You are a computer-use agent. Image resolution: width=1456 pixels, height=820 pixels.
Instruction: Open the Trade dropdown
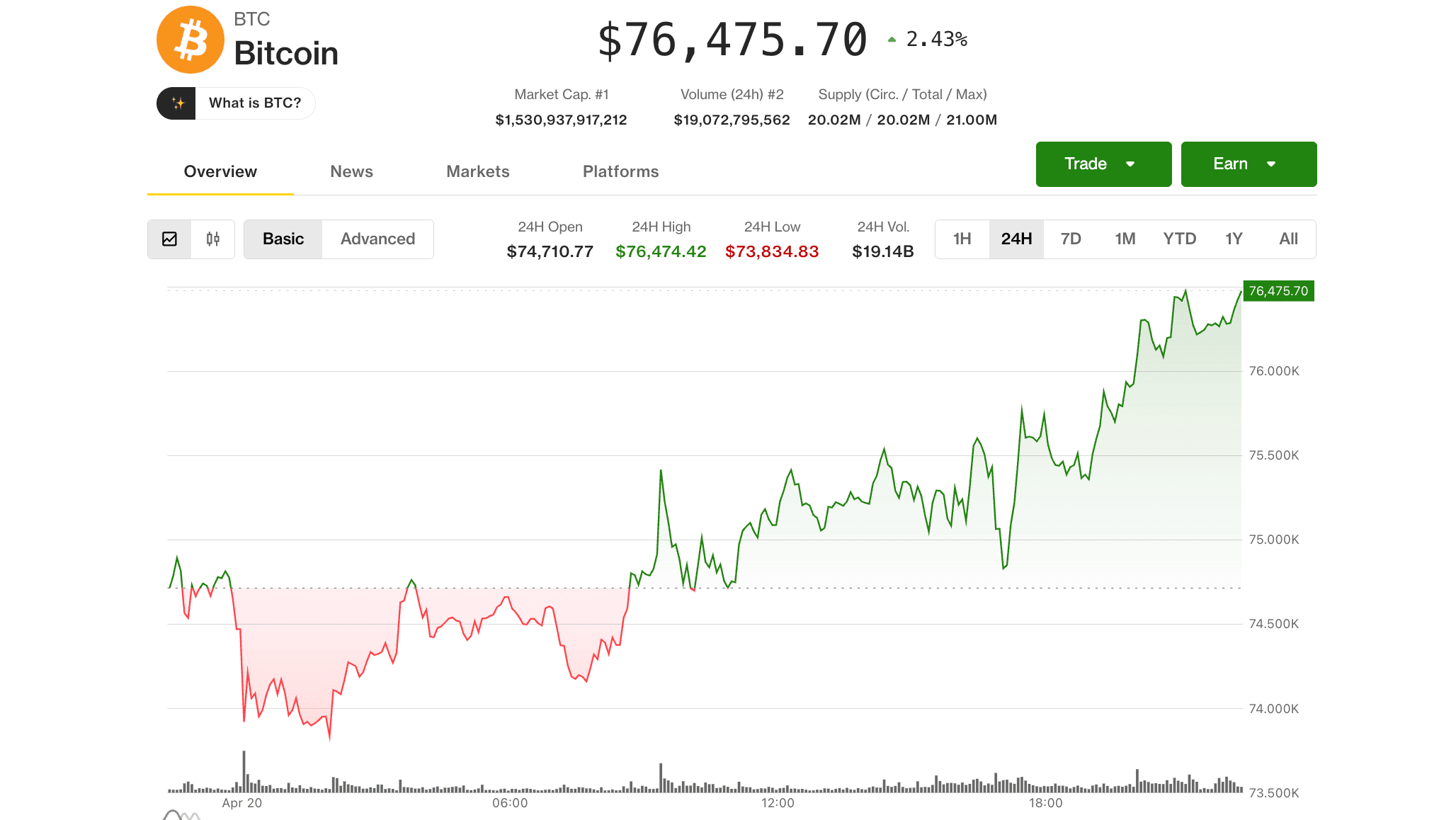(1103, 164)
